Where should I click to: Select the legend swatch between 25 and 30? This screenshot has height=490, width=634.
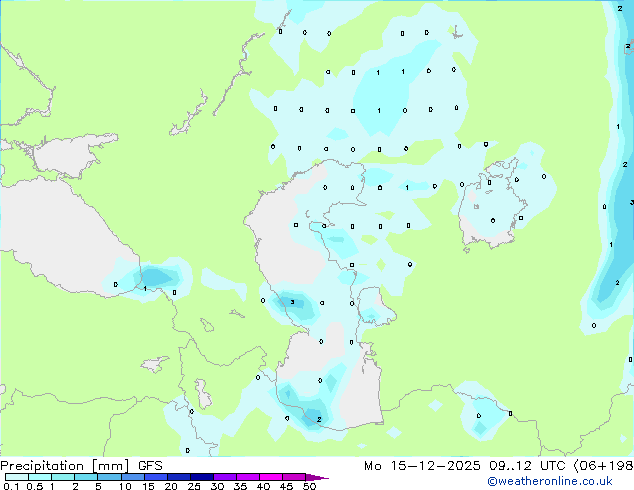202,477
